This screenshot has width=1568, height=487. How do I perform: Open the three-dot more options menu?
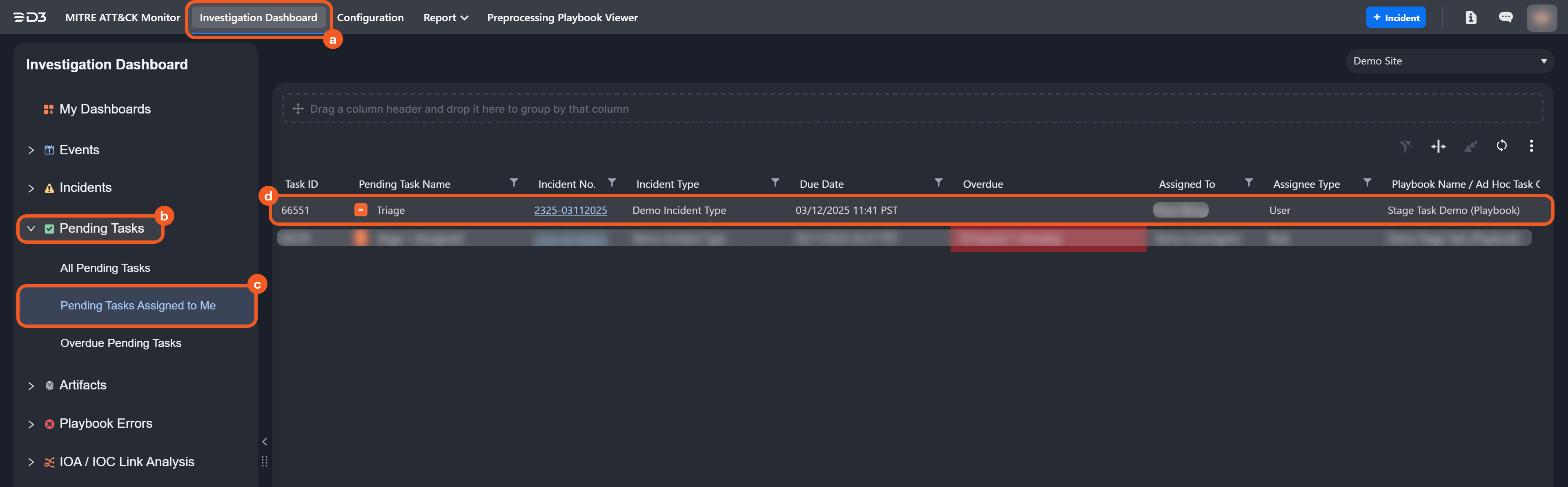[1531, 145]
